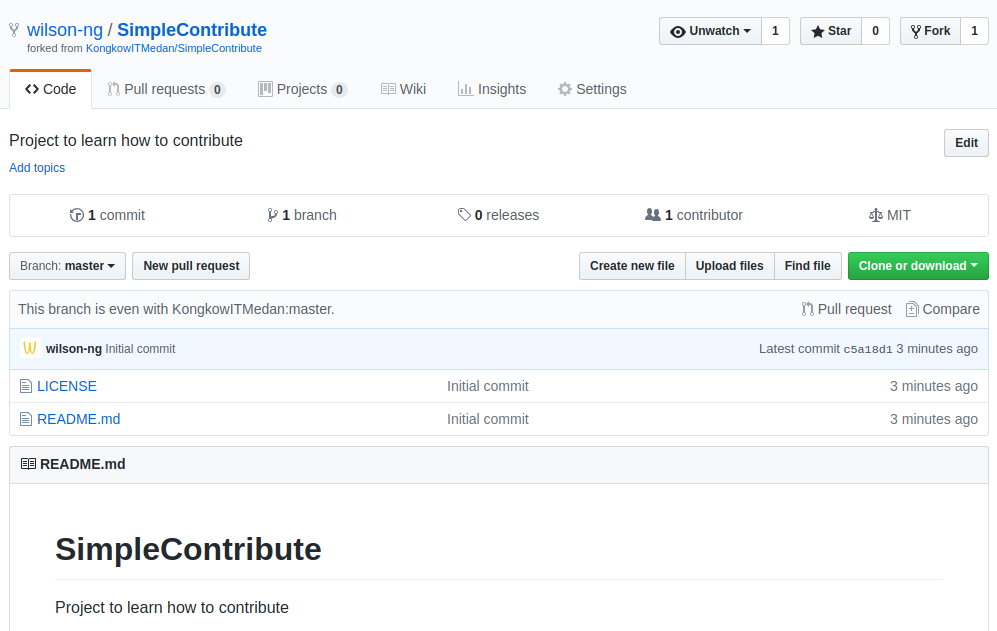The image size is (997, 631).
Task: Click the book icon in README.md header
Action: tap(28, 464)
